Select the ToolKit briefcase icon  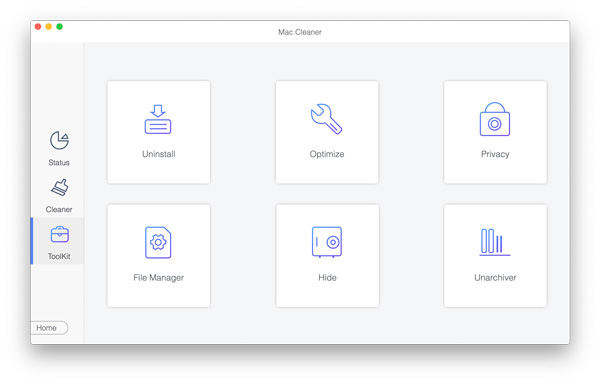pyautogui.click(x=60, y=234)
